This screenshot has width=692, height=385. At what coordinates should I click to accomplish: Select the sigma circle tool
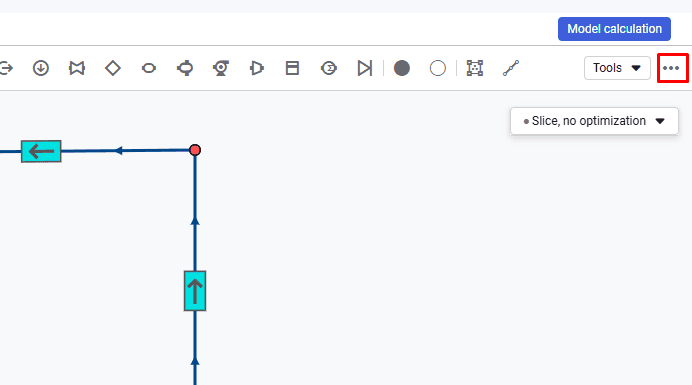point(329,68)
